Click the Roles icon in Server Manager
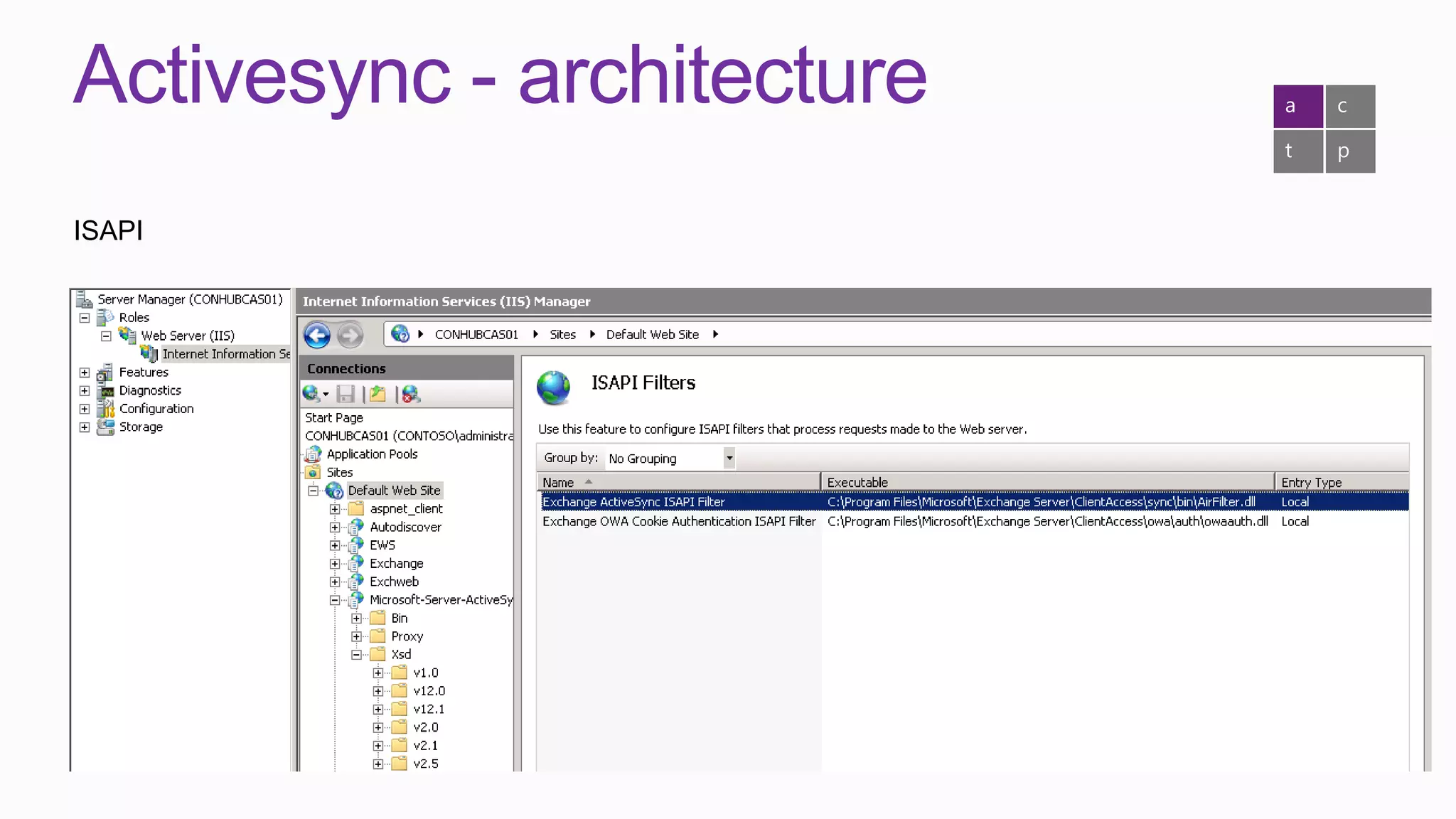The width and height of the screenshot is (1456, 819). tap(106, 317)
